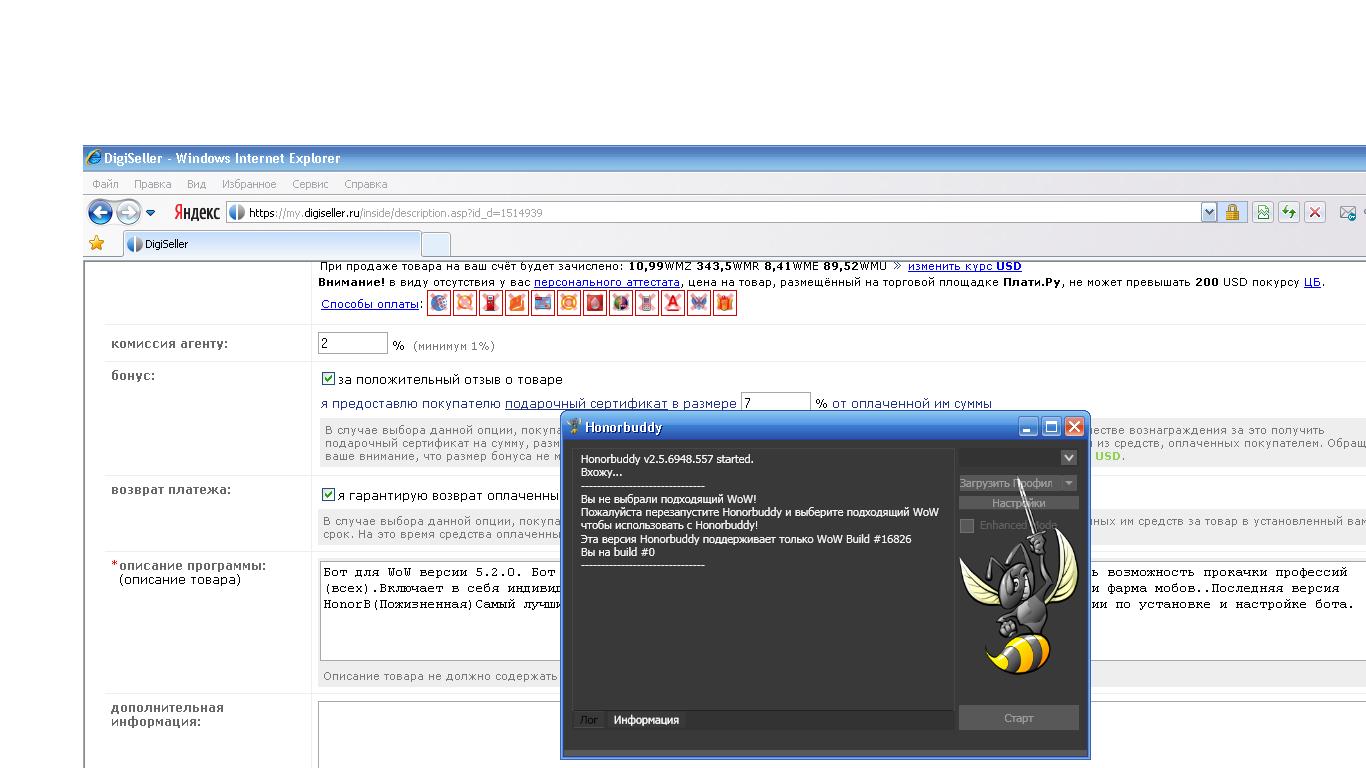Open the Справка menu

pos(365,184)
